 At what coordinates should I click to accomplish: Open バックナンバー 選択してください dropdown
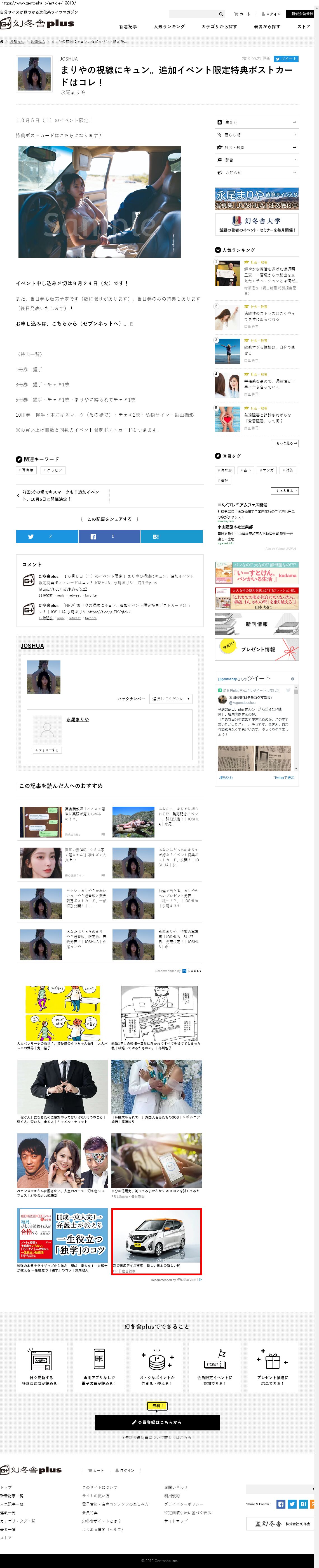click(171, 698)
